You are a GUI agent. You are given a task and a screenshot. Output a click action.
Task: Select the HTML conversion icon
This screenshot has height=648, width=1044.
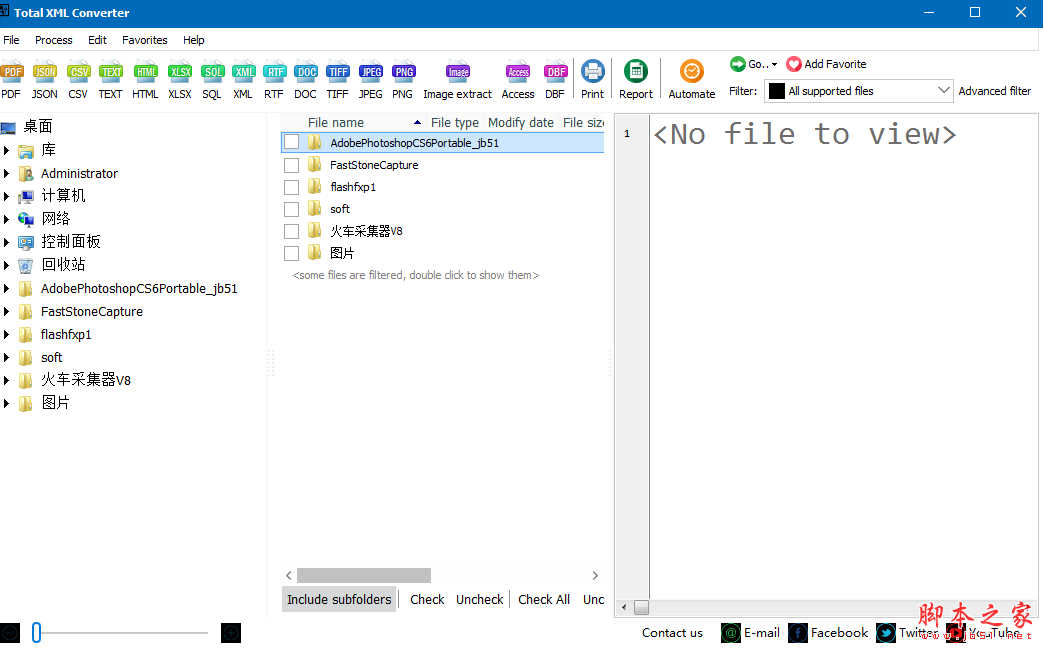(145, 72)
